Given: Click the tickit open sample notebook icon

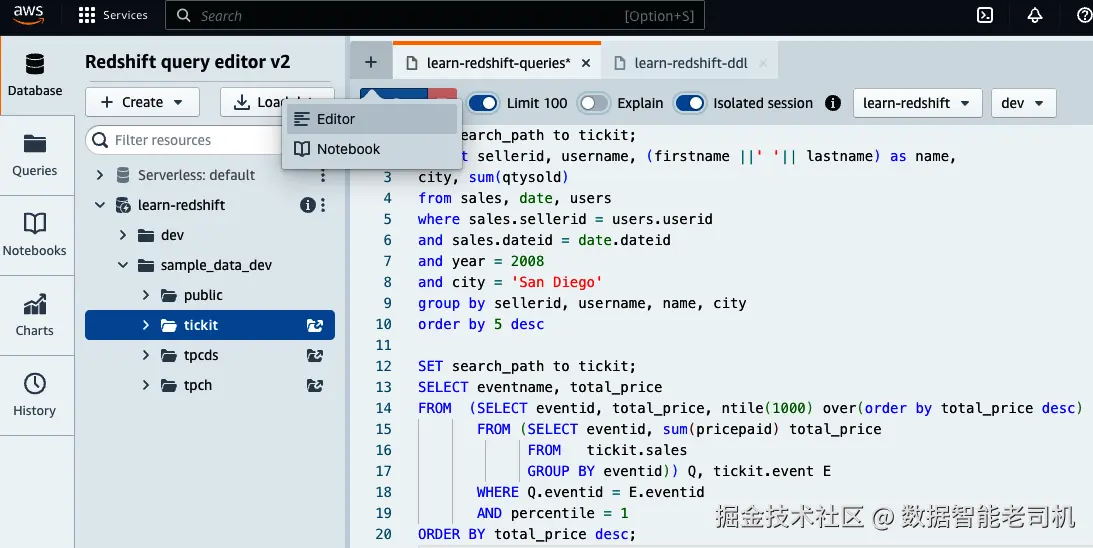Looking at the screenshot, I should 315,325.
